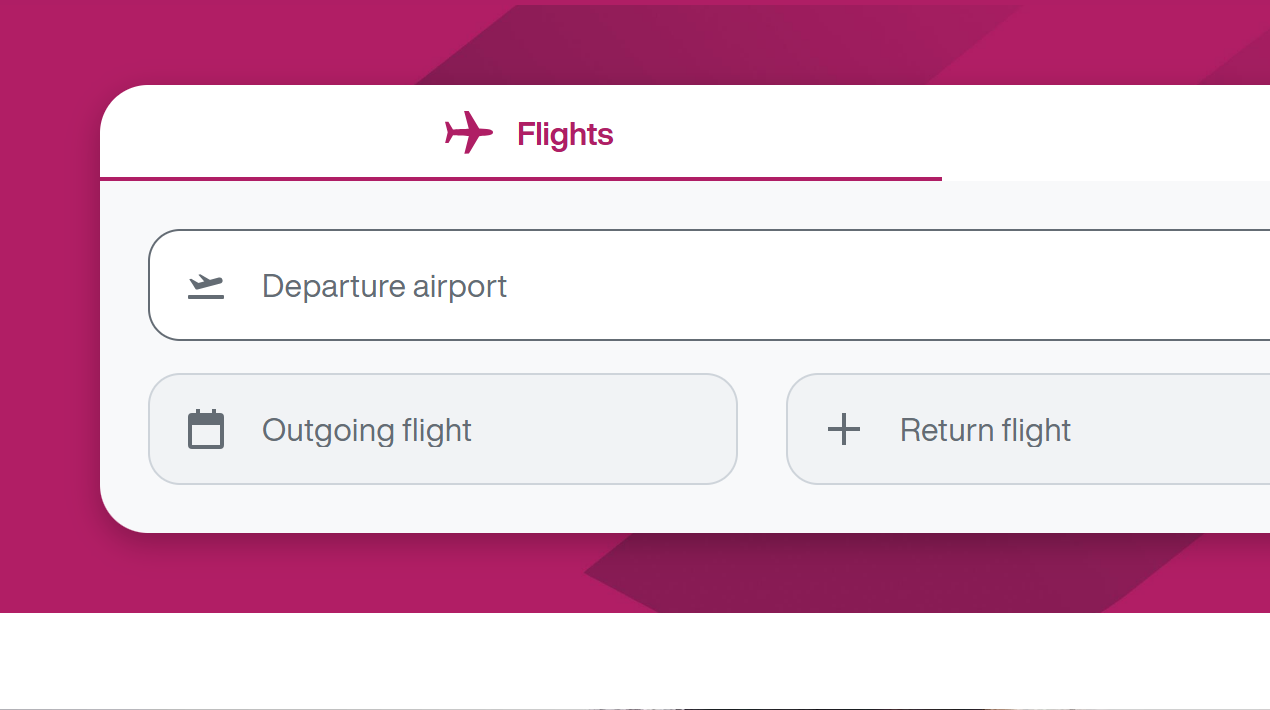Choose the Outgoing flight date text
The width and height of the screenshot is (1270, 710).
click(366, 431)
